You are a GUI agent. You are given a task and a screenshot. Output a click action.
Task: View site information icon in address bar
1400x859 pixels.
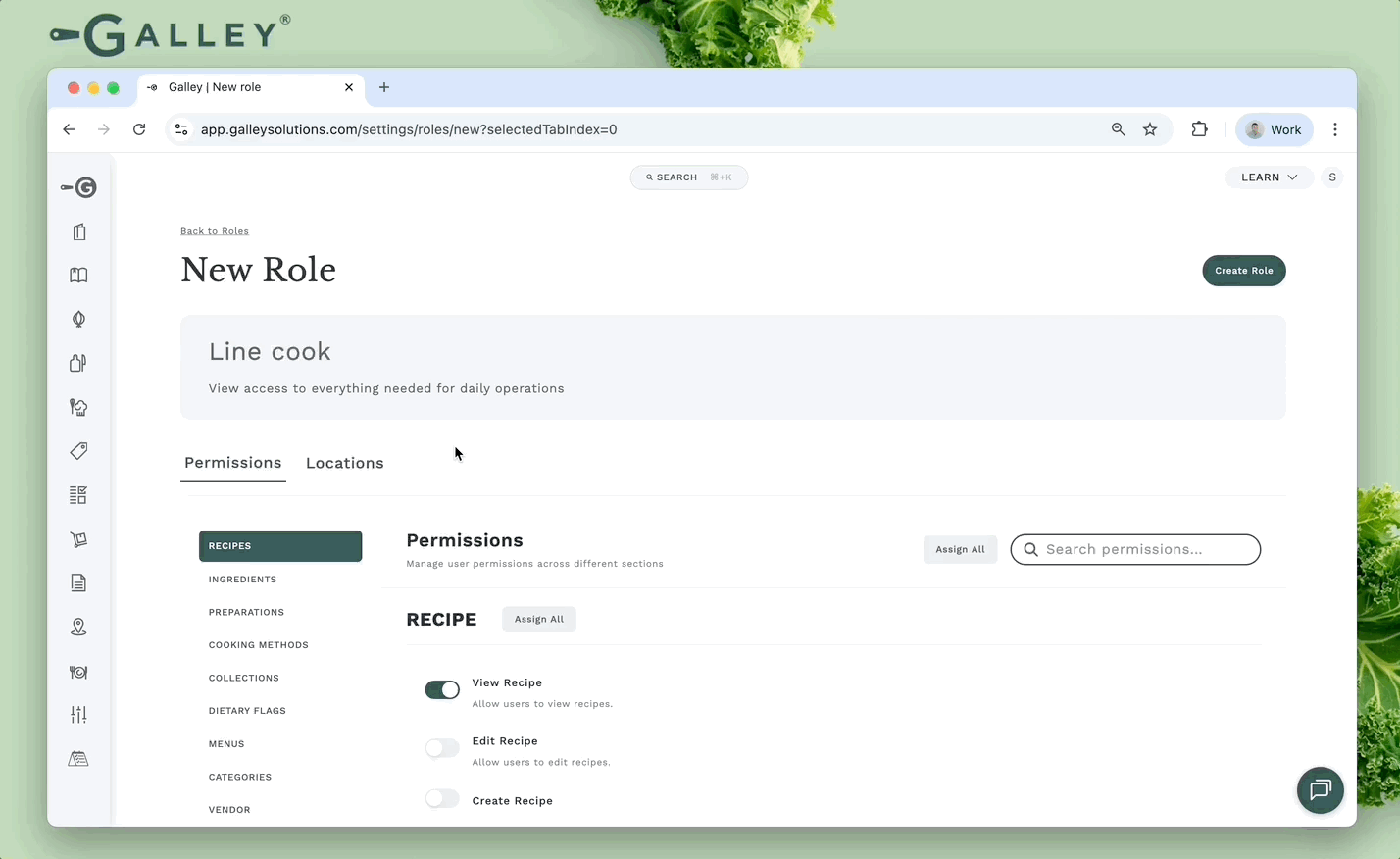181,129
